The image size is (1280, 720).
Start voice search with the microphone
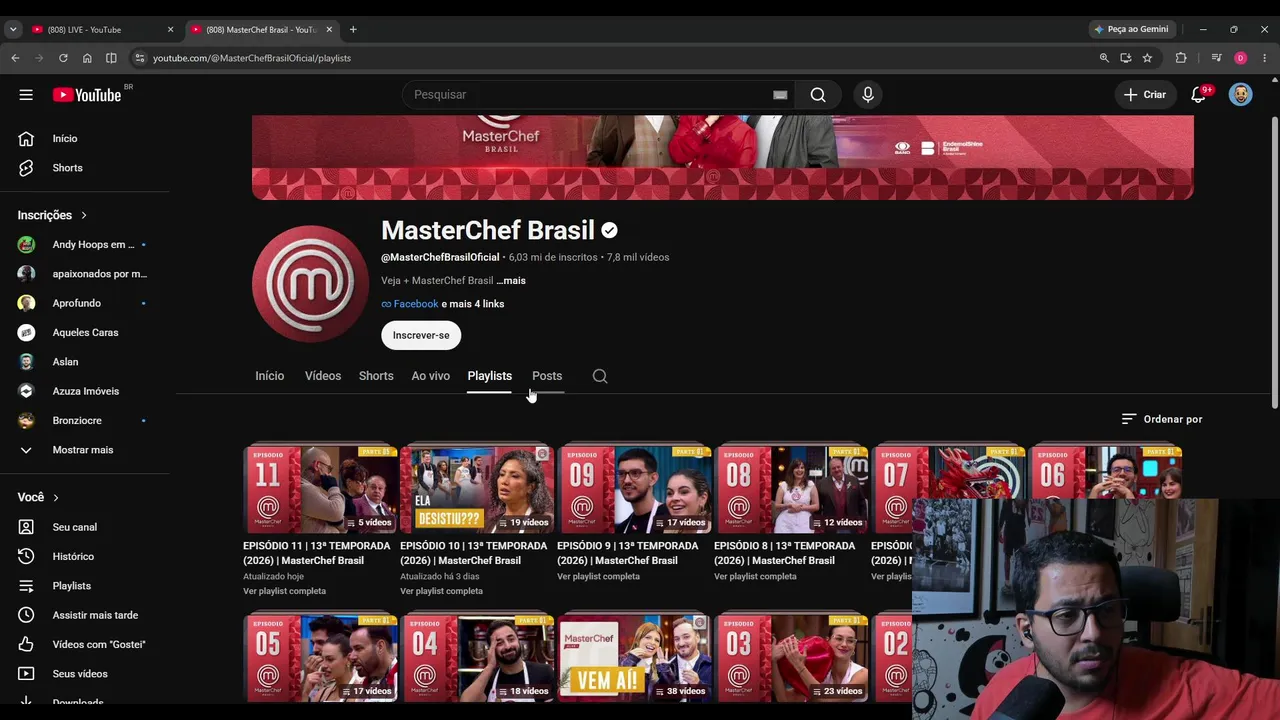868,95
